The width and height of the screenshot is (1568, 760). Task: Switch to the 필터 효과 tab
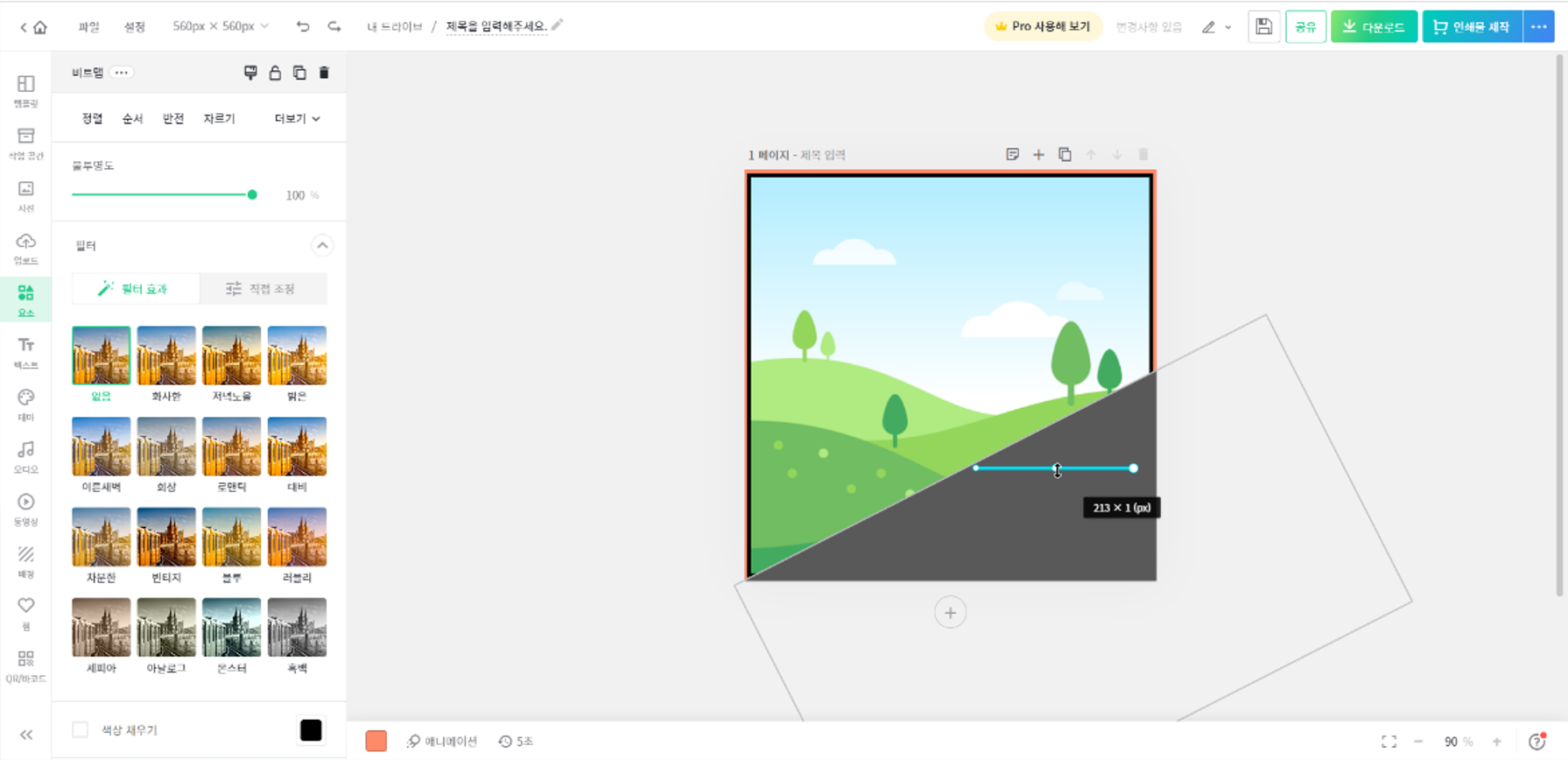(x=136, y=289)
